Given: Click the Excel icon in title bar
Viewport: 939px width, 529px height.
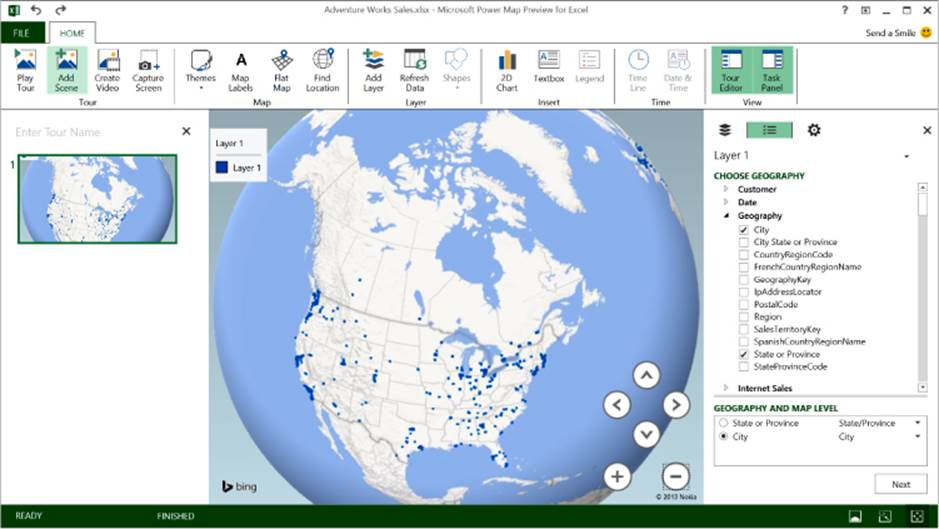Looking at the screenshot, I should [13, 10].
